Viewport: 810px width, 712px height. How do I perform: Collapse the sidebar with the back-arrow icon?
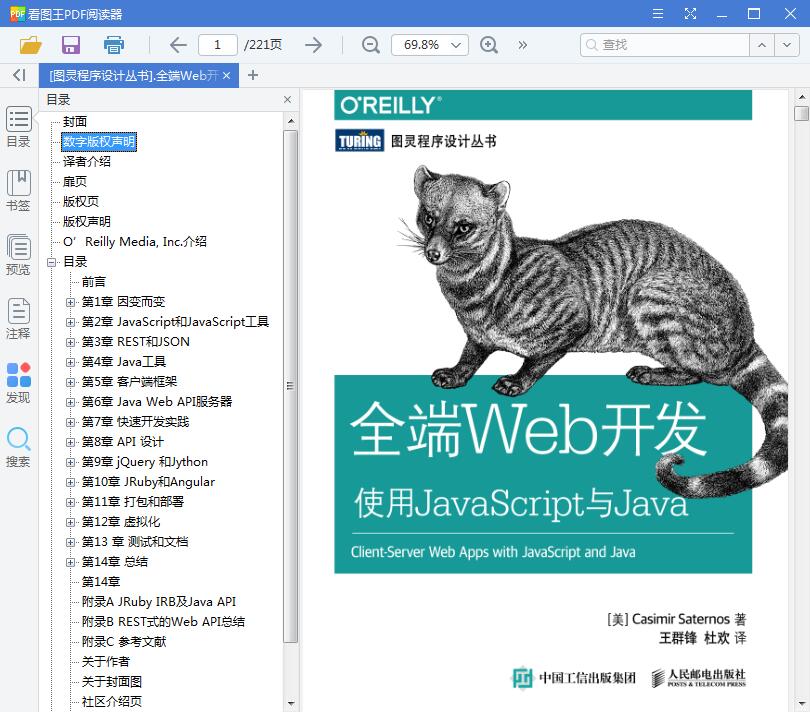19,75
